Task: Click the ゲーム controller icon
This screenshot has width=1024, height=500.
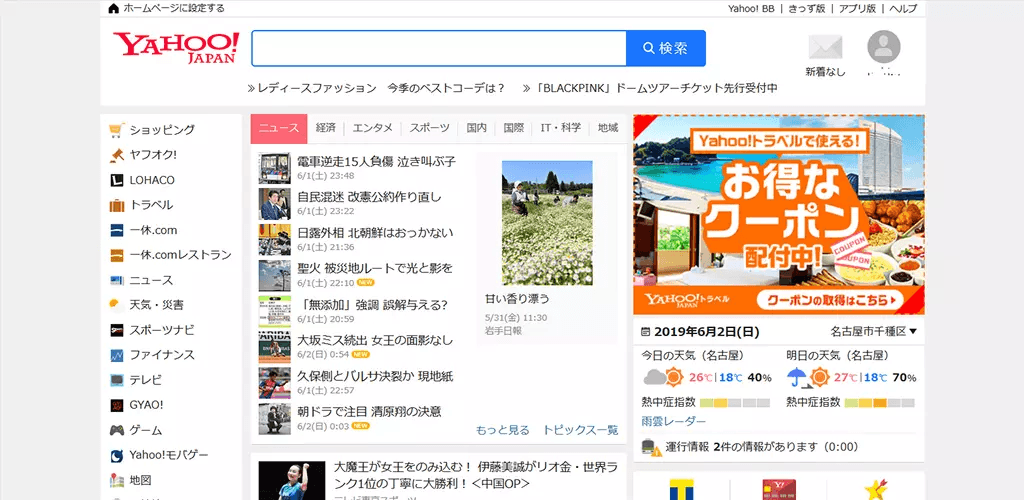Action: tap(117, 430)
